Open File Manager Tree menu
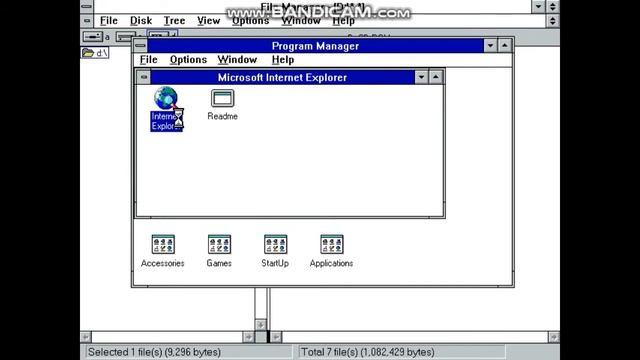This screenshot has width=640, height=360. click(174, 20)
